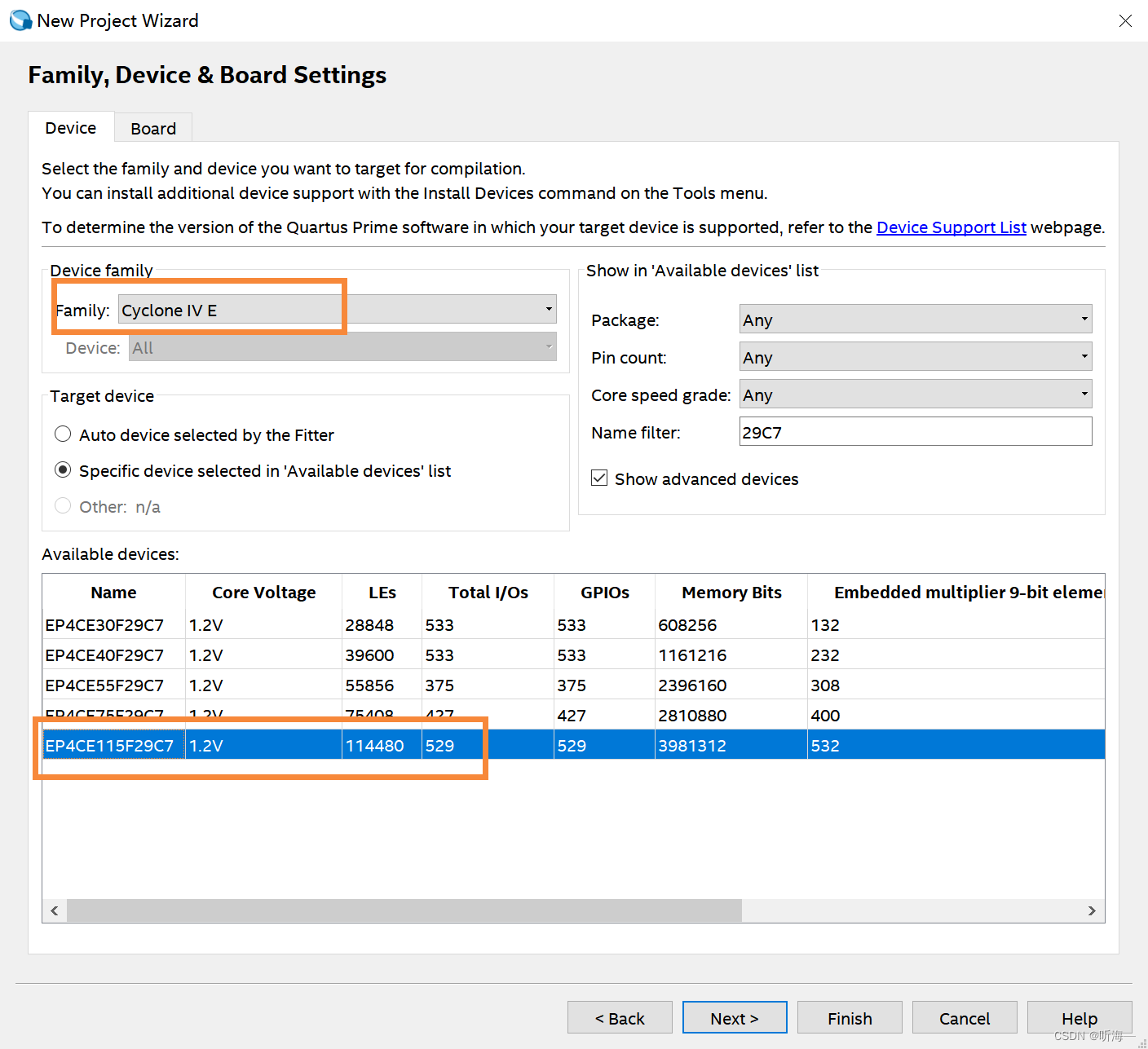Click the horizontal scrollbar thumb
This screenshot has width=1148, height=1049.
click(x=404, y=910)
